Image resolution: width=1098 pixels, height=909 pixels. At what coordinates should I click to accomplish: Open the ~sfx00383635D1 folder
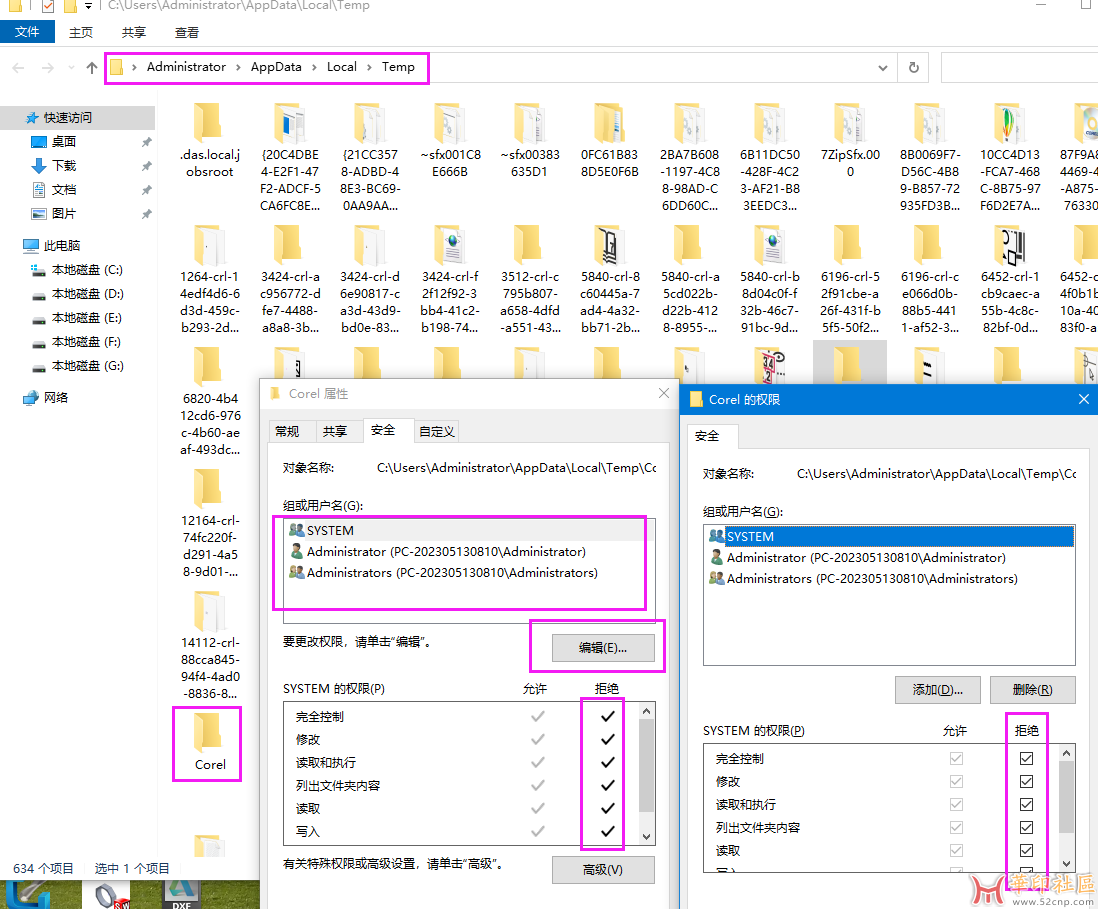coord(529,141)
